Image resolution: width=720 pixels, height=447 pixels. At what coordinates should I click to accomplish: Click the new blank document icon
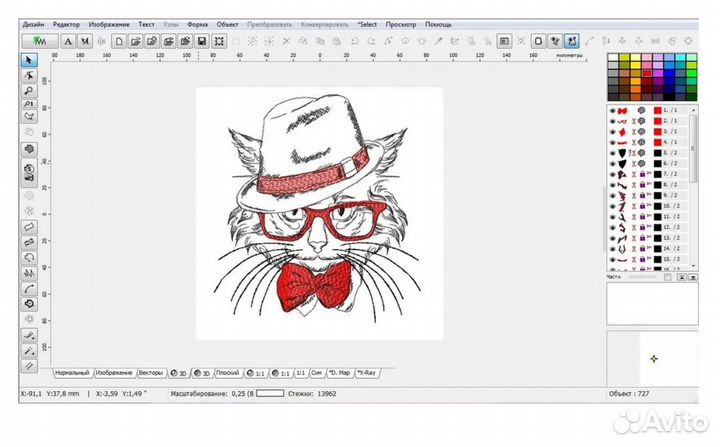119,41
